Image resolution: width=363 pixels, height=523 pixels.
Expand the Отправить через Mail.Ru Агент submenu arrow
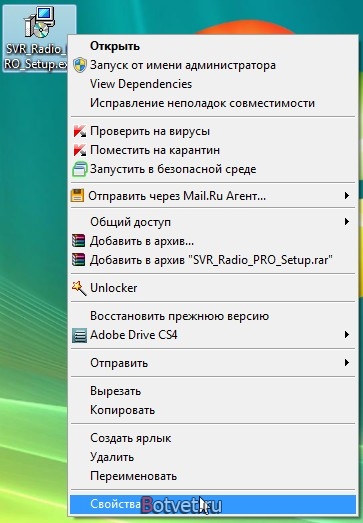tap(347, 195)
